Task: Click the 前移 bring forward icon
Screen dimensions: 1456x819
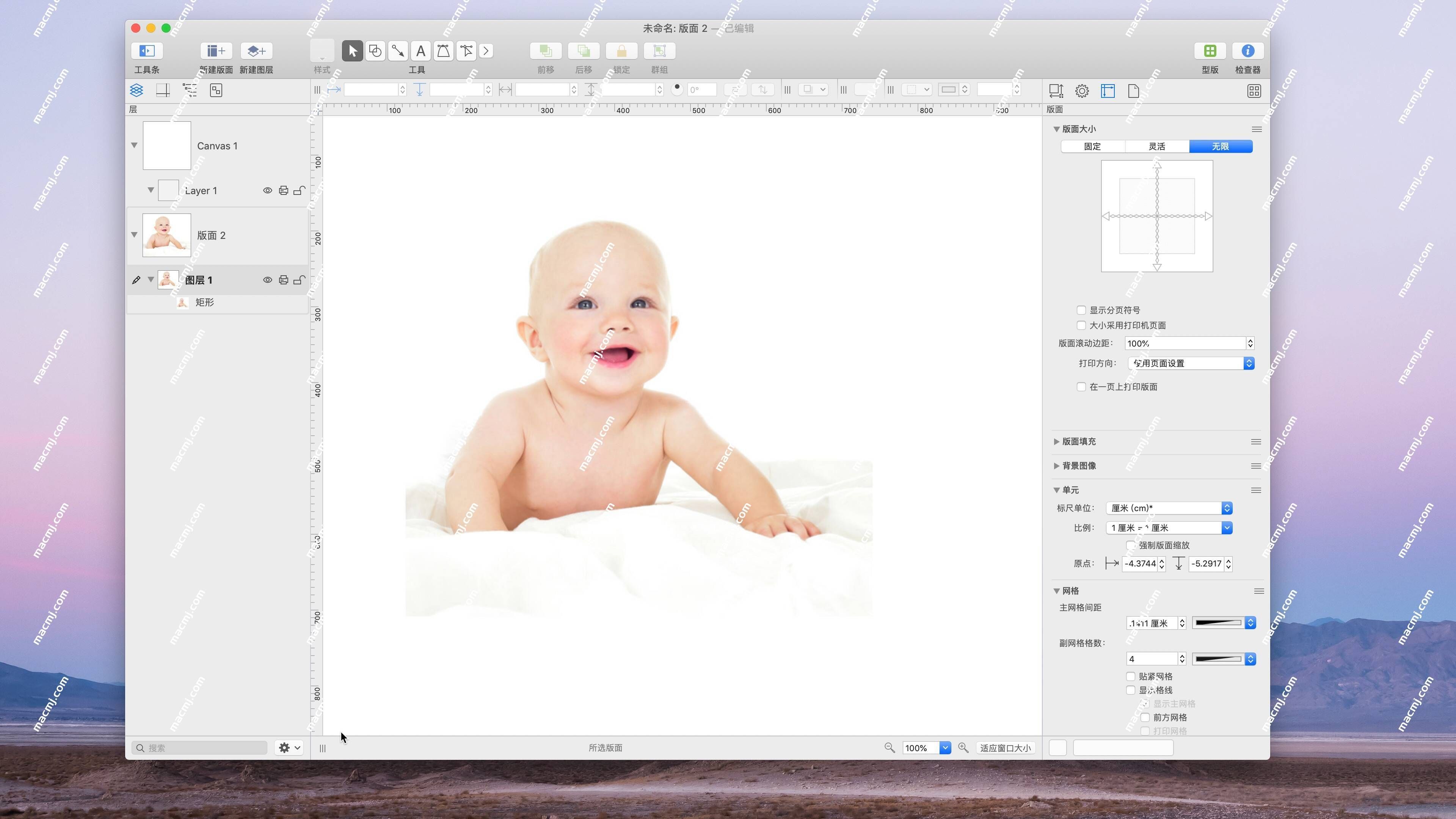Action: (546, 51)
